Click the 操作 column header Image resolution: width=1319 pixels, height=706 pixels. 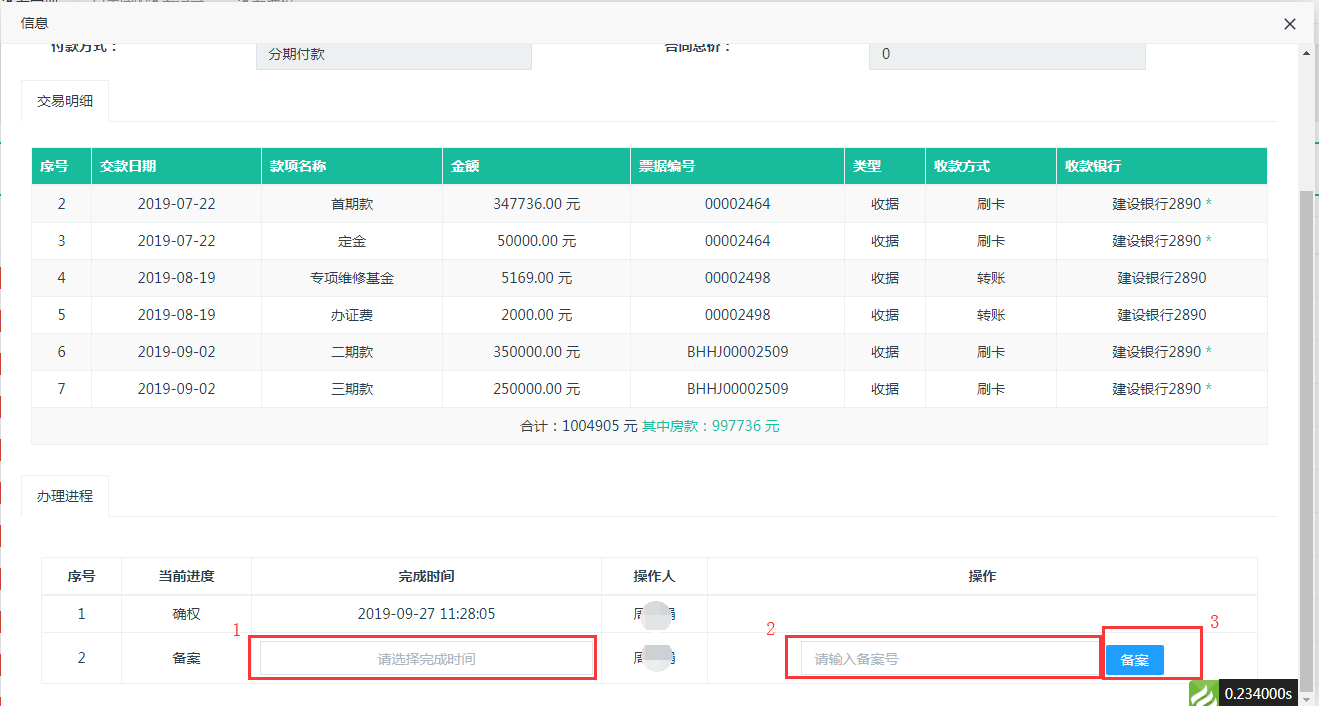tap(982, 577)
